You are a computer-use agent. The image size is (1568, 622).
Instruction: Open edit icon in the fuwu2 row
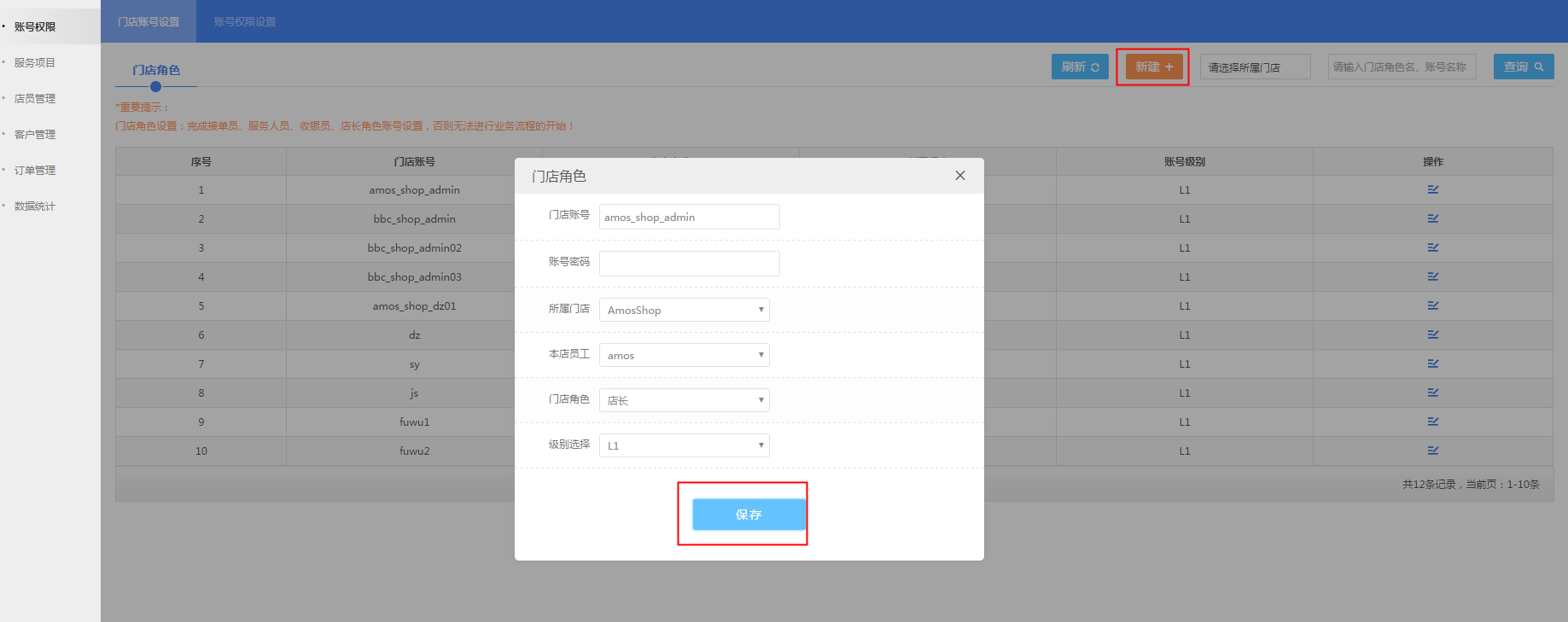click(x=1433, y=451)
